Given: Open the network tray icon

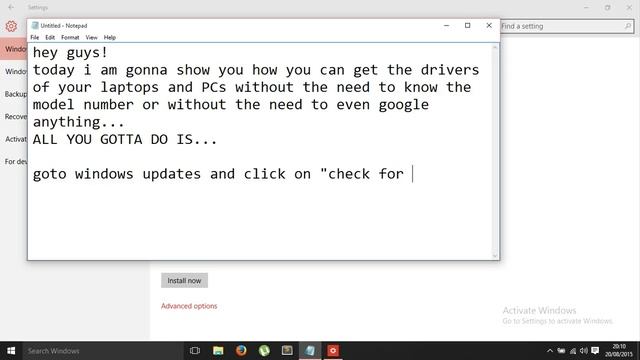Looking at the screenshot, I should pos(573,351).
